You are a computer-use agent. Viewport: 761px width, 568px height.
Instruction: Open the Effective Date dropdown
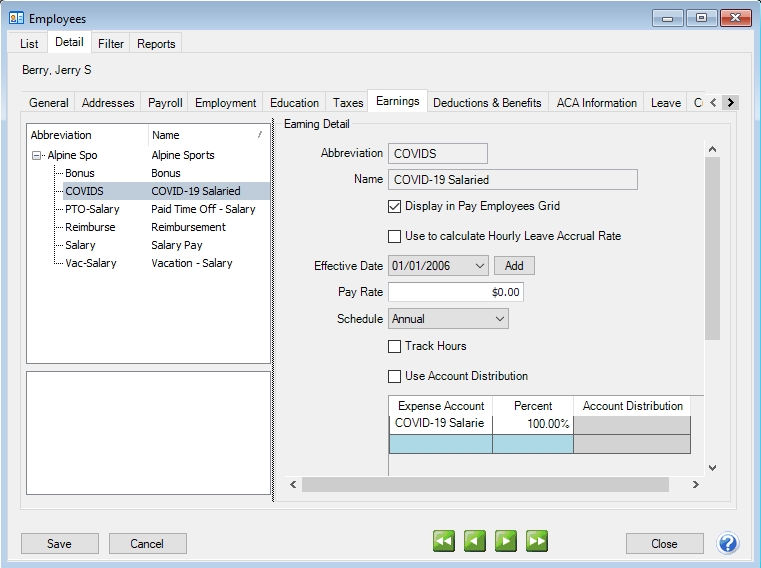point(479,266)
